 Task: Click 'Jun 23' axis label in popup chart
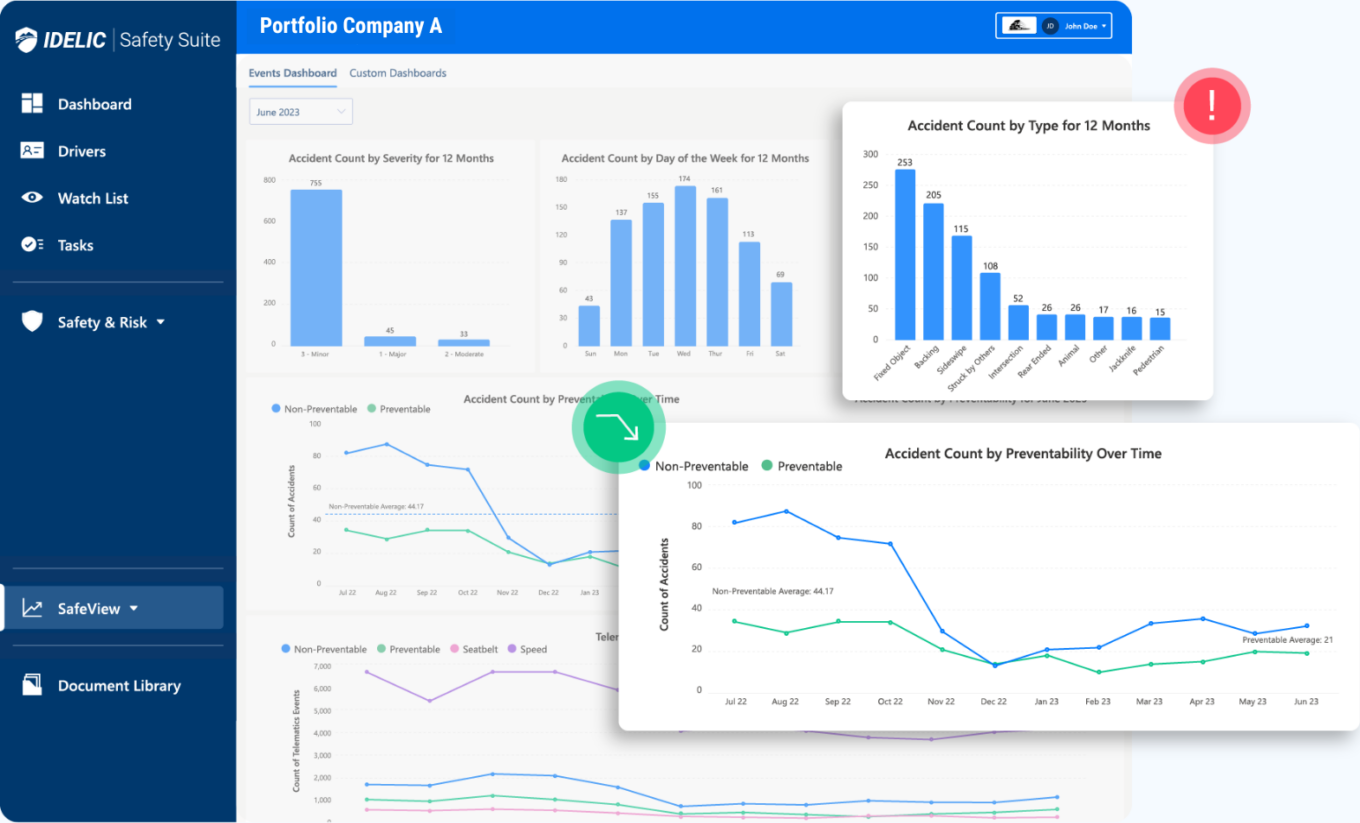[x=1306, y=702]
